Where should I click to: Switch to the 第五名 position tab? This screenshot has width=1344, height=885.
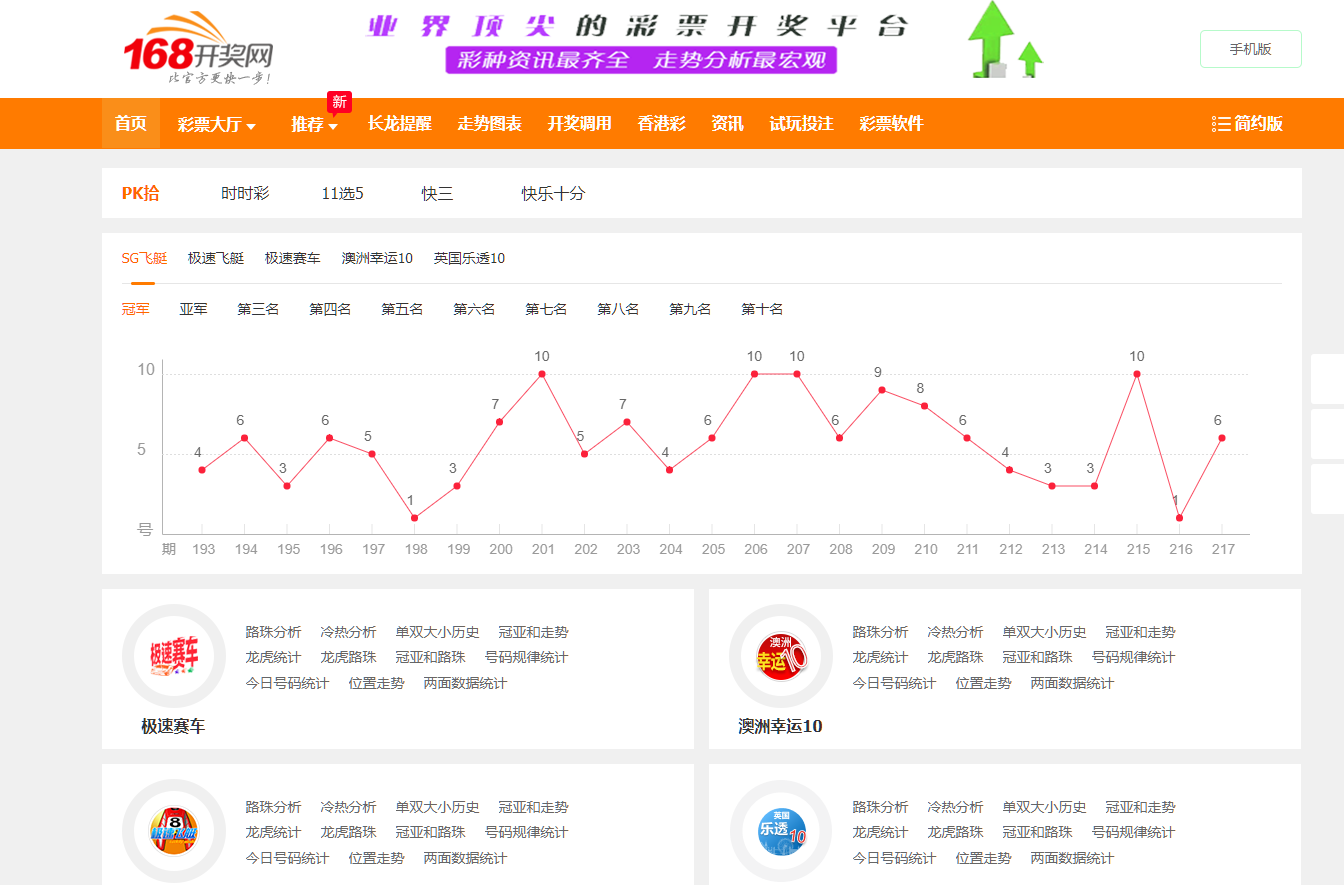401,309
